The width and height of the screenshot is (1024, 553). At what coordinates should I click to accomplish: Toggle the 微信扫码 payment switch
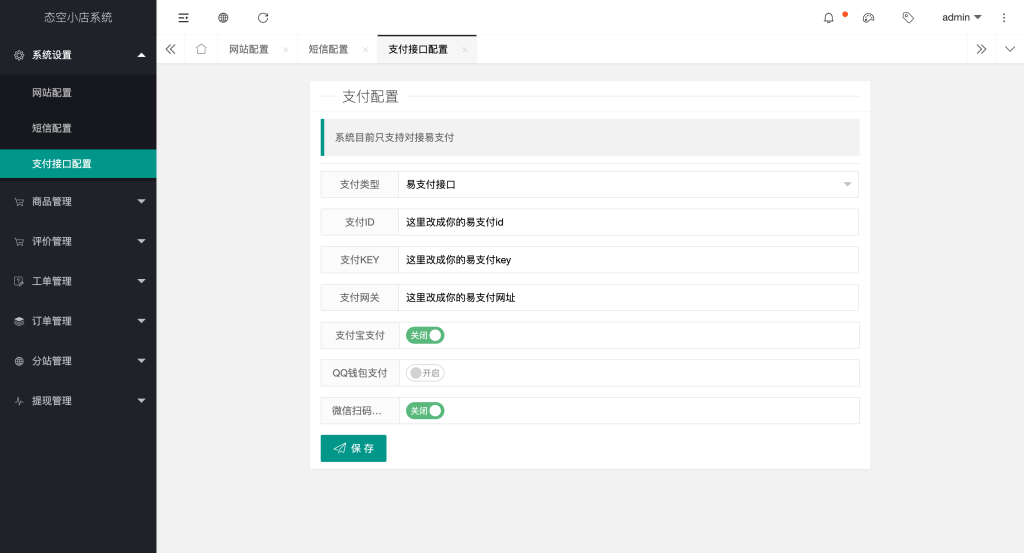[425, 411]
